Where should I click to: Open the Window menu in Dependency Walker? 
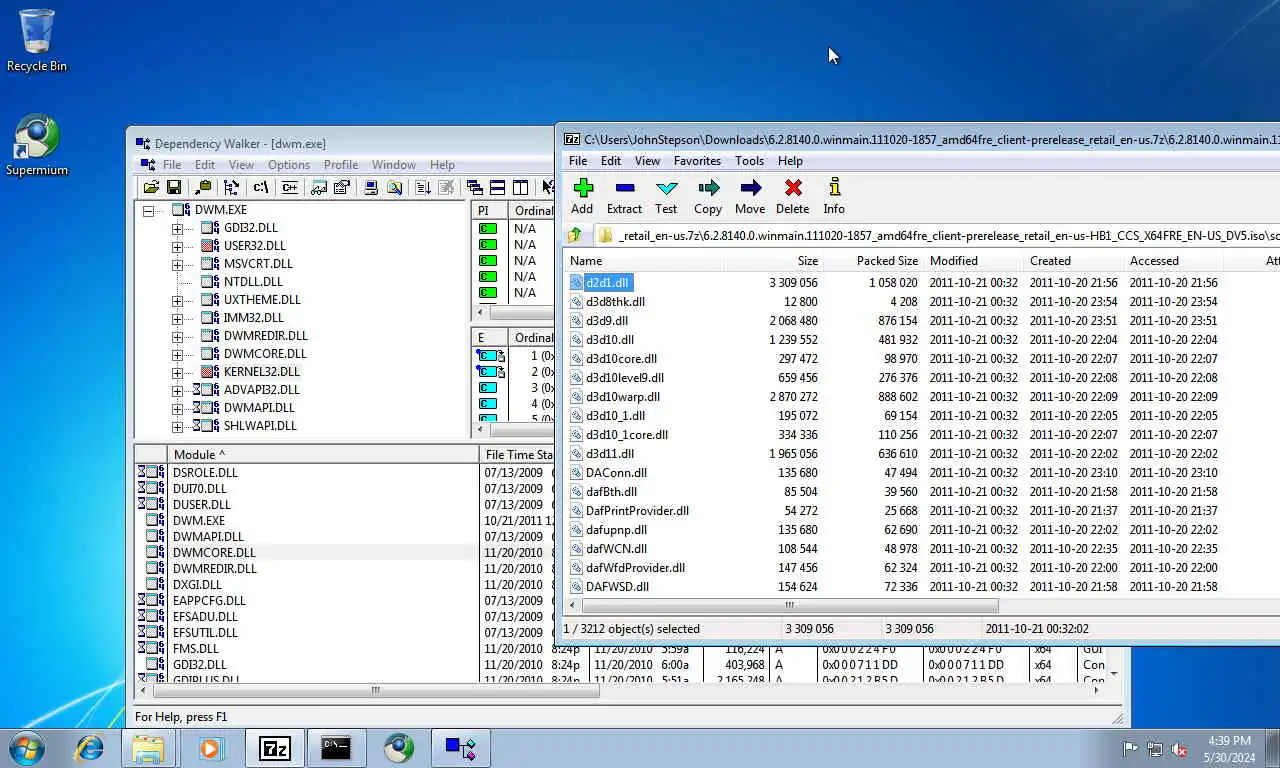pos(394,165)
